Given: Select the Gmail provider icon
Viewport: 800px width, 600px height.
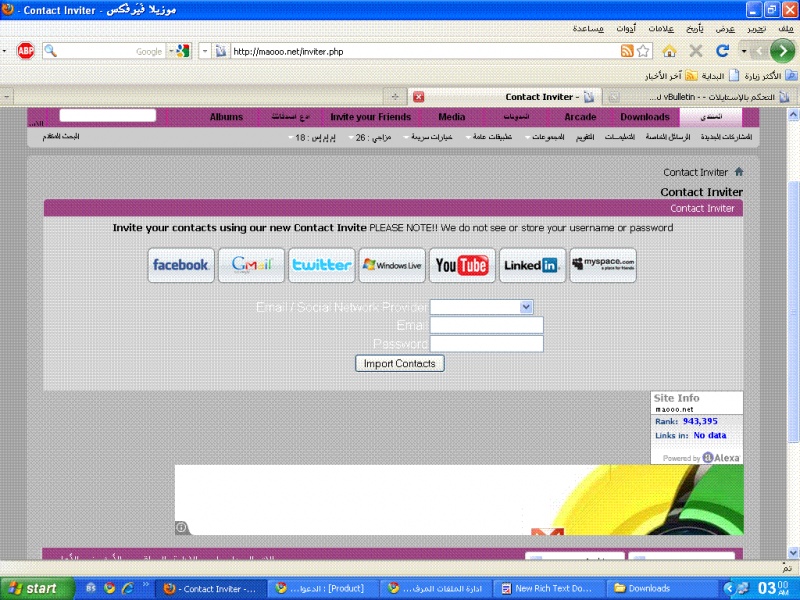Looking at the screenshot, I should click(251, 265).
